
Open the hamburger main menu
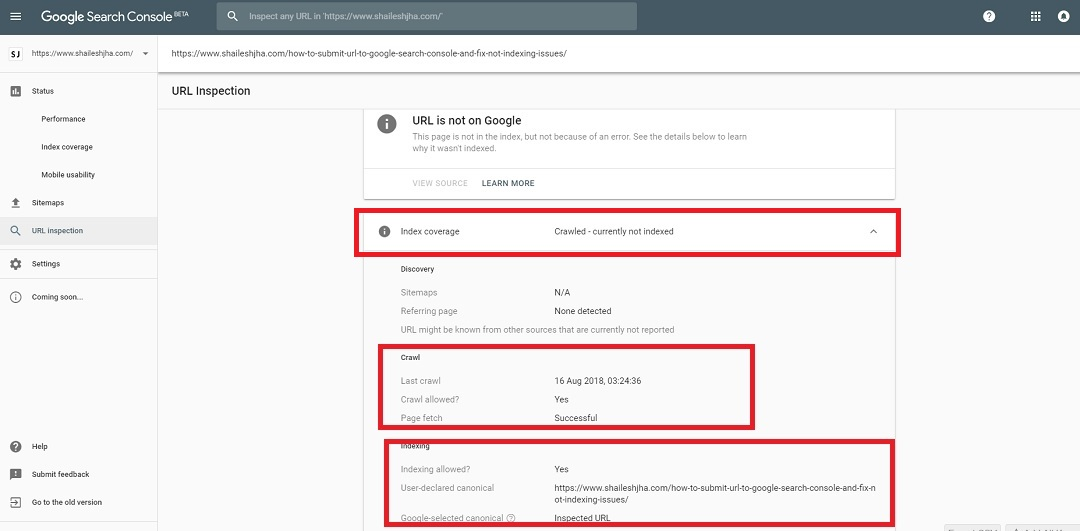click(x=15, y=17)
